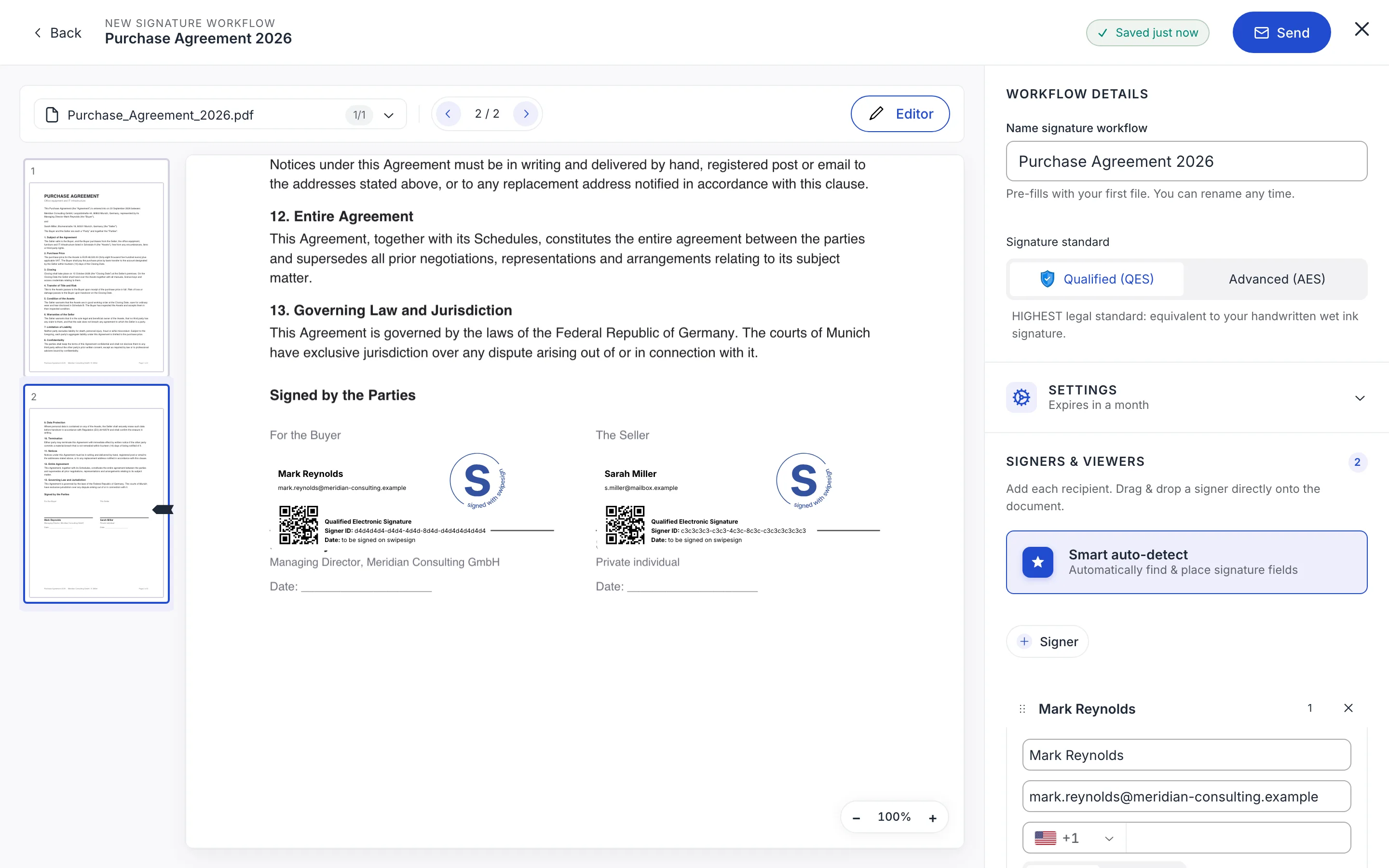Click the 100% zoom level
Image resolution: width=1389 pixels, height=868 pixels.
click(x=894, y=816)
